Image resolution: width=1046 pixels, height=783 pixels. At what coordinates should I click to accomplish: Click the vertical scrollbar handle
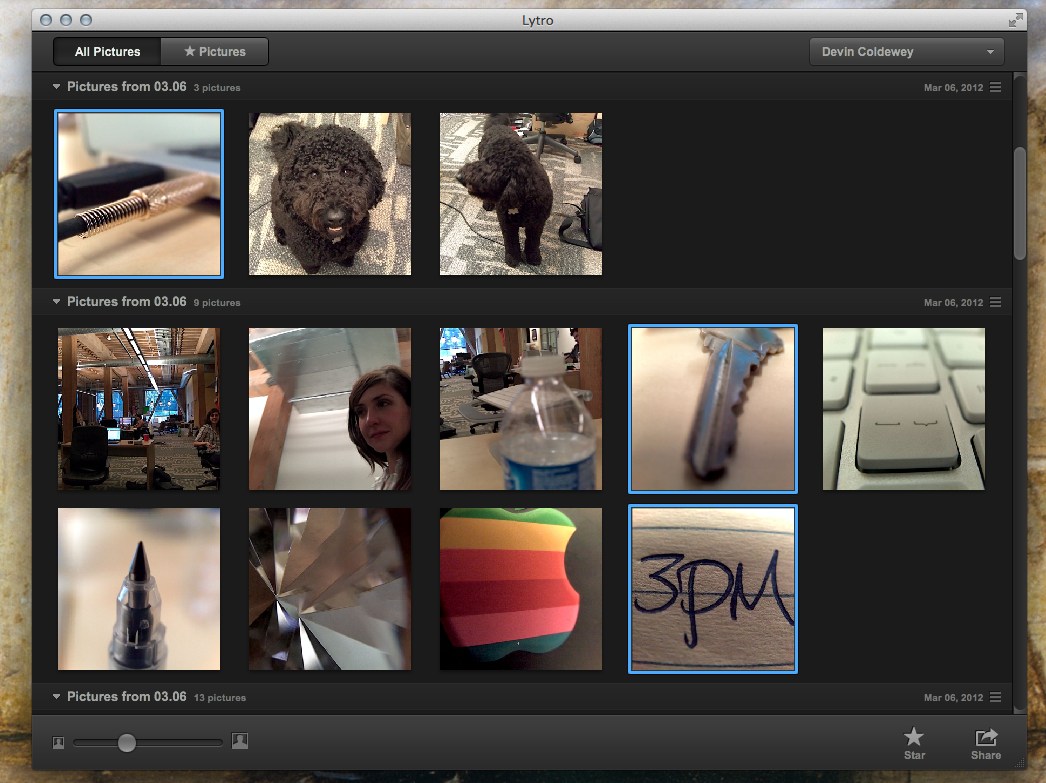tap(1019, 203)
